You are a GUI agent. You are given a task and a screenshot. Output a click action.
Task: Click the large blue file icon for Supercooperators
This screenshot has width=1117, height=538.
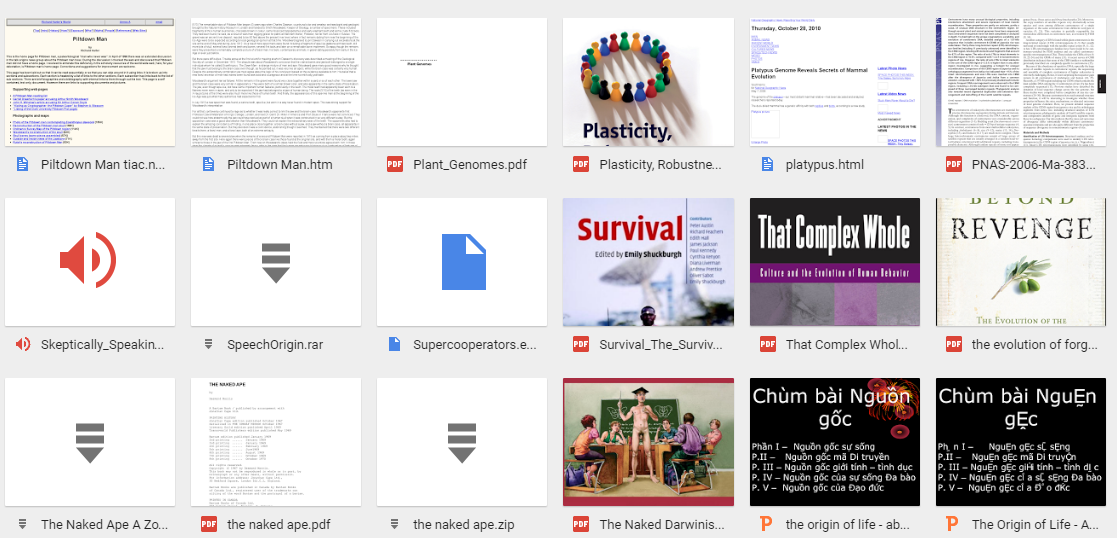462,262
